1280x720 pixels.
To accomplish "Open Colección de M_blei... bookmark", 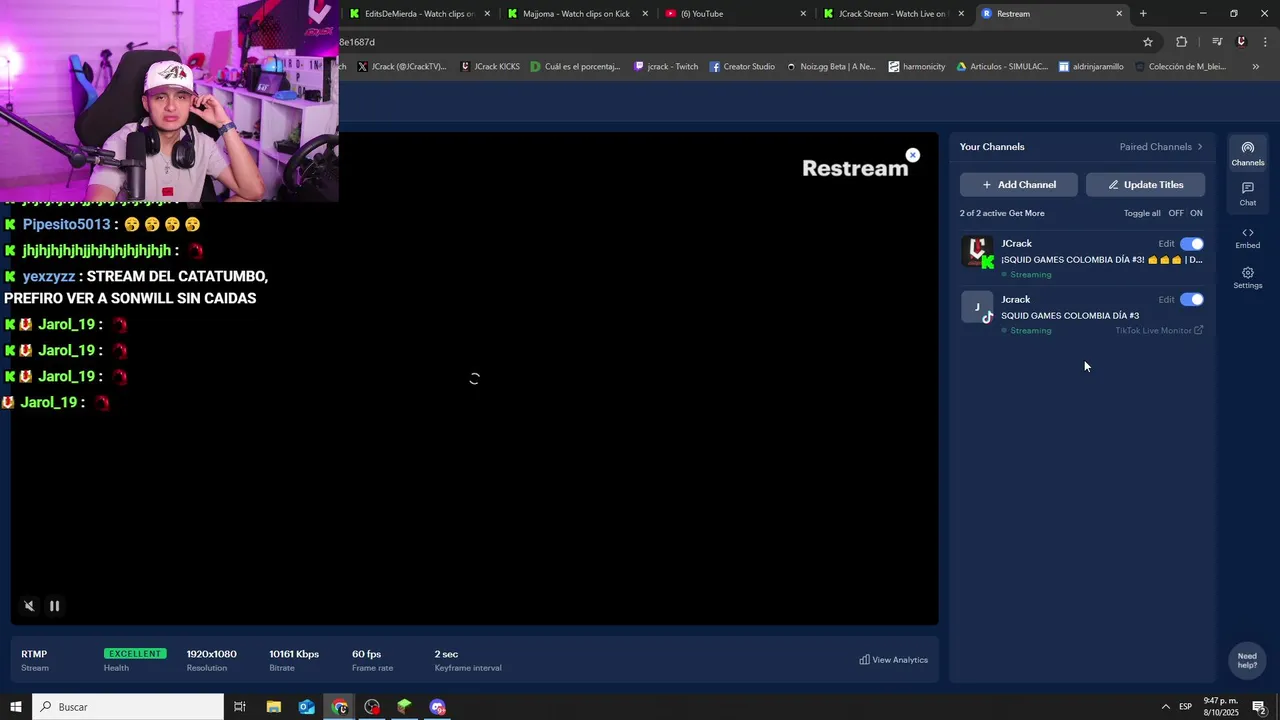I will pos(1180,67).
